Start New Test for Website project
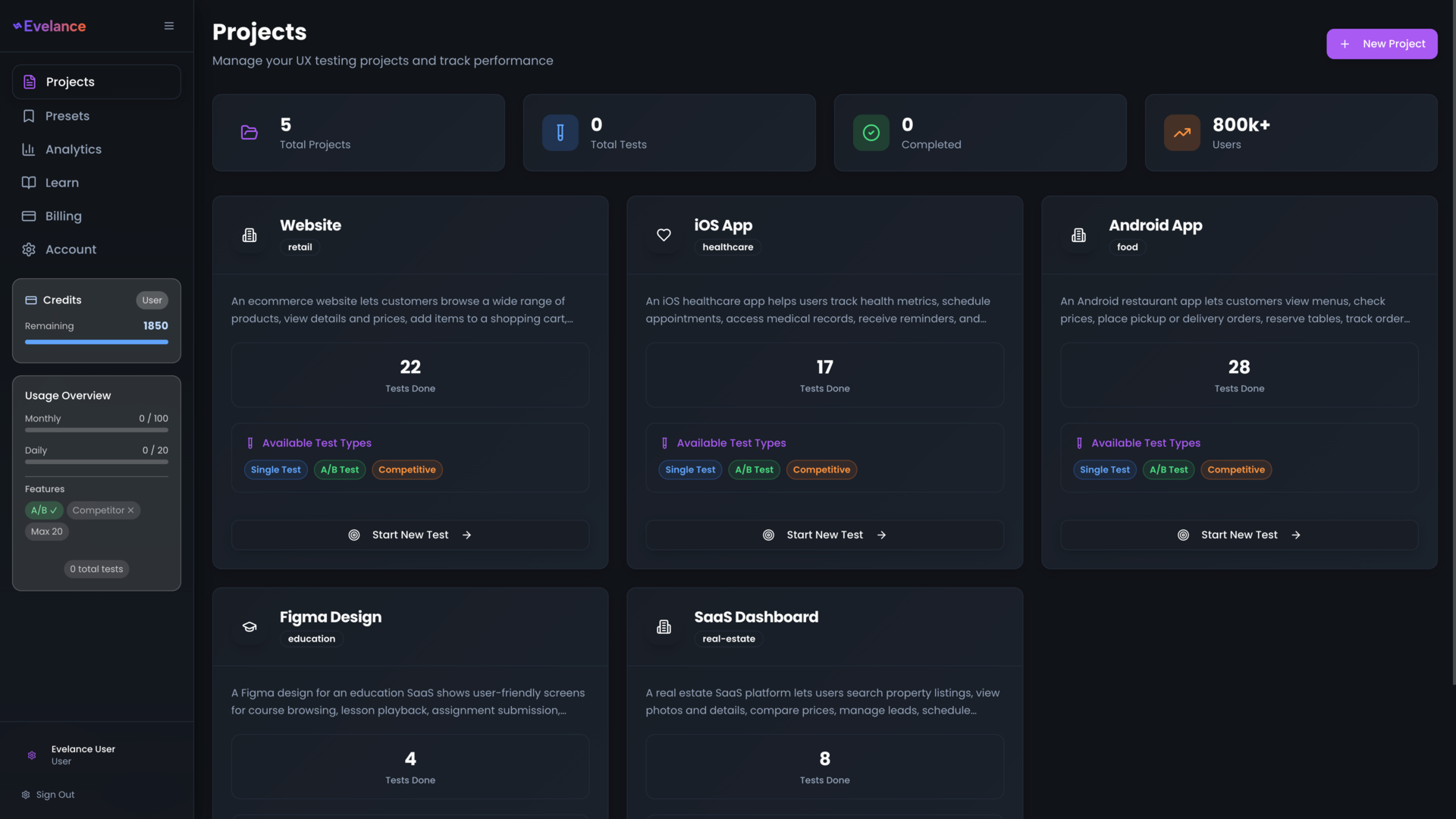Screen dimensions: 1456x819 pyautogui.click(x=409, y=535)
